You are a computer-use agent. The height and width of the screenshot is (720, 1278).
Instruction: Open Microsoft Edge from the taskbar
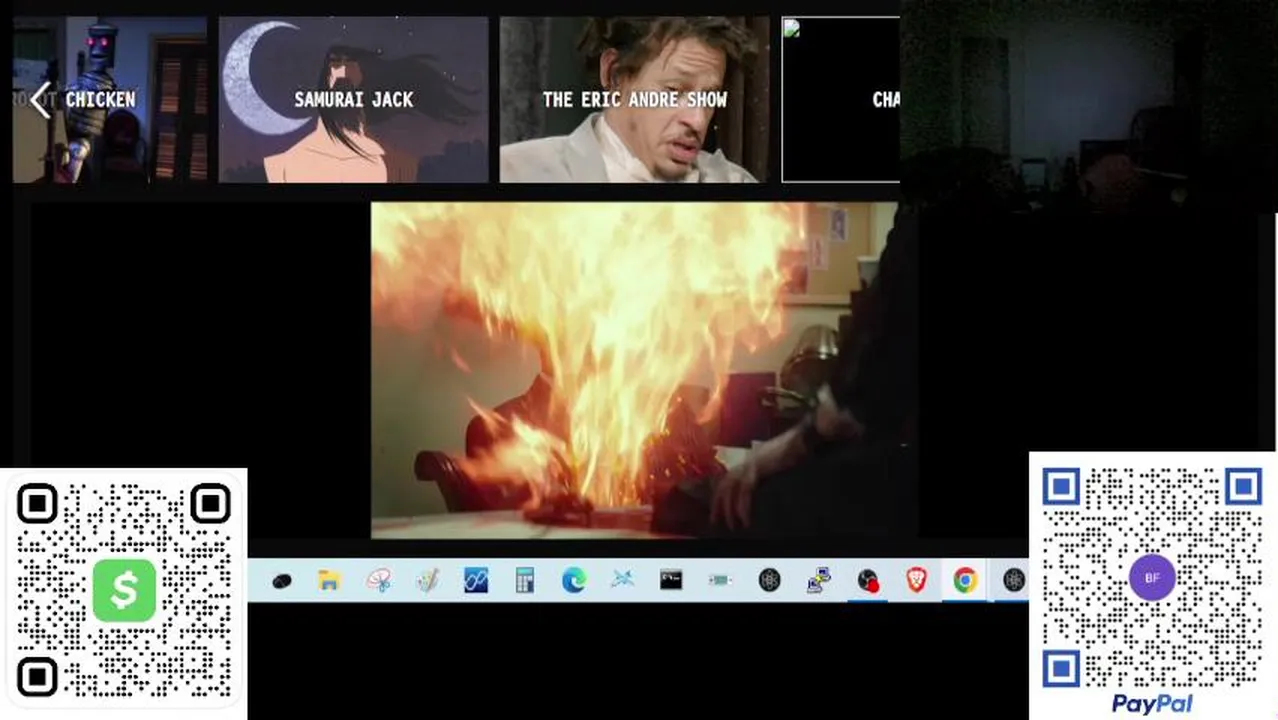click(574, 581)
